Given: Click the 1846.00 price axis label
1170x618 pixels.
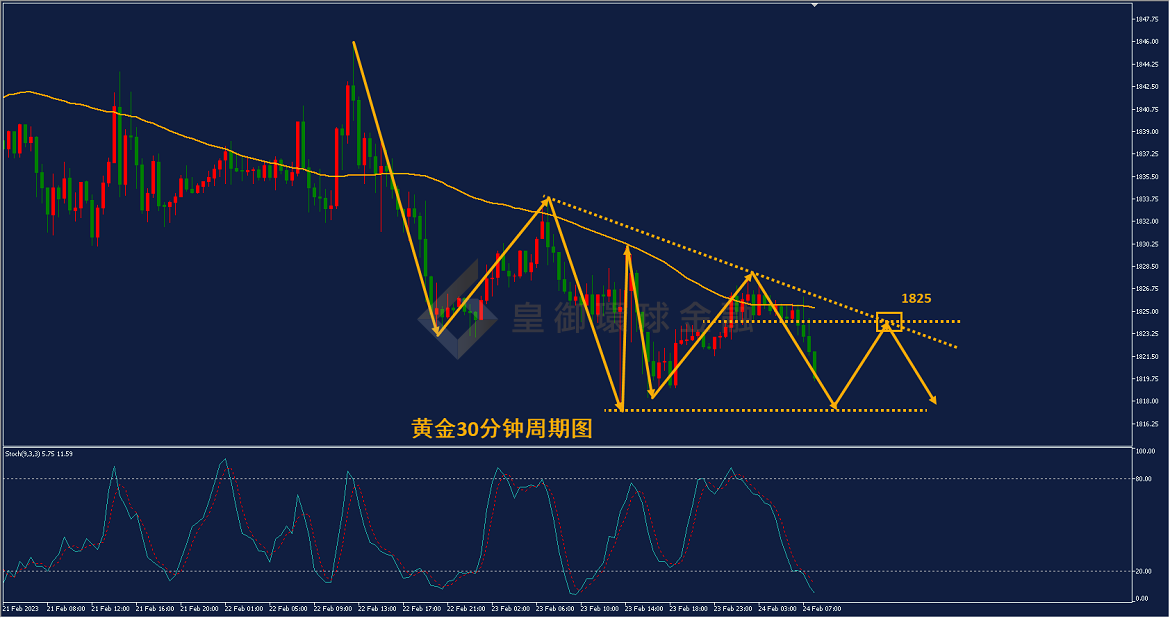Looking at the screenshot, I should pos(1148,42).
